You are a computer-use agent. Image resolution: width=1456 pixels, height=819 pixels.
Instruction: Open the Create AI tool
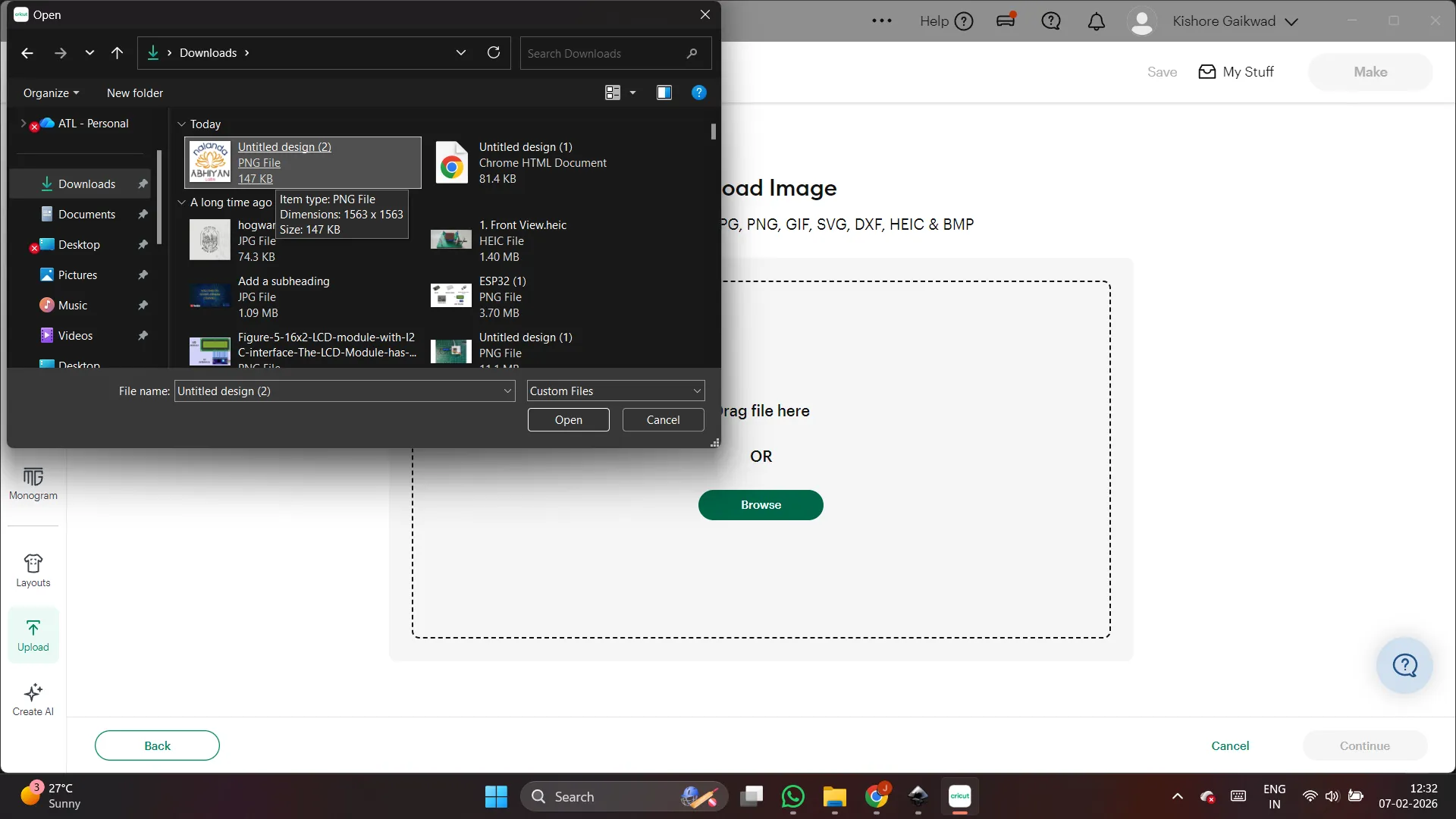coord(33,699)
